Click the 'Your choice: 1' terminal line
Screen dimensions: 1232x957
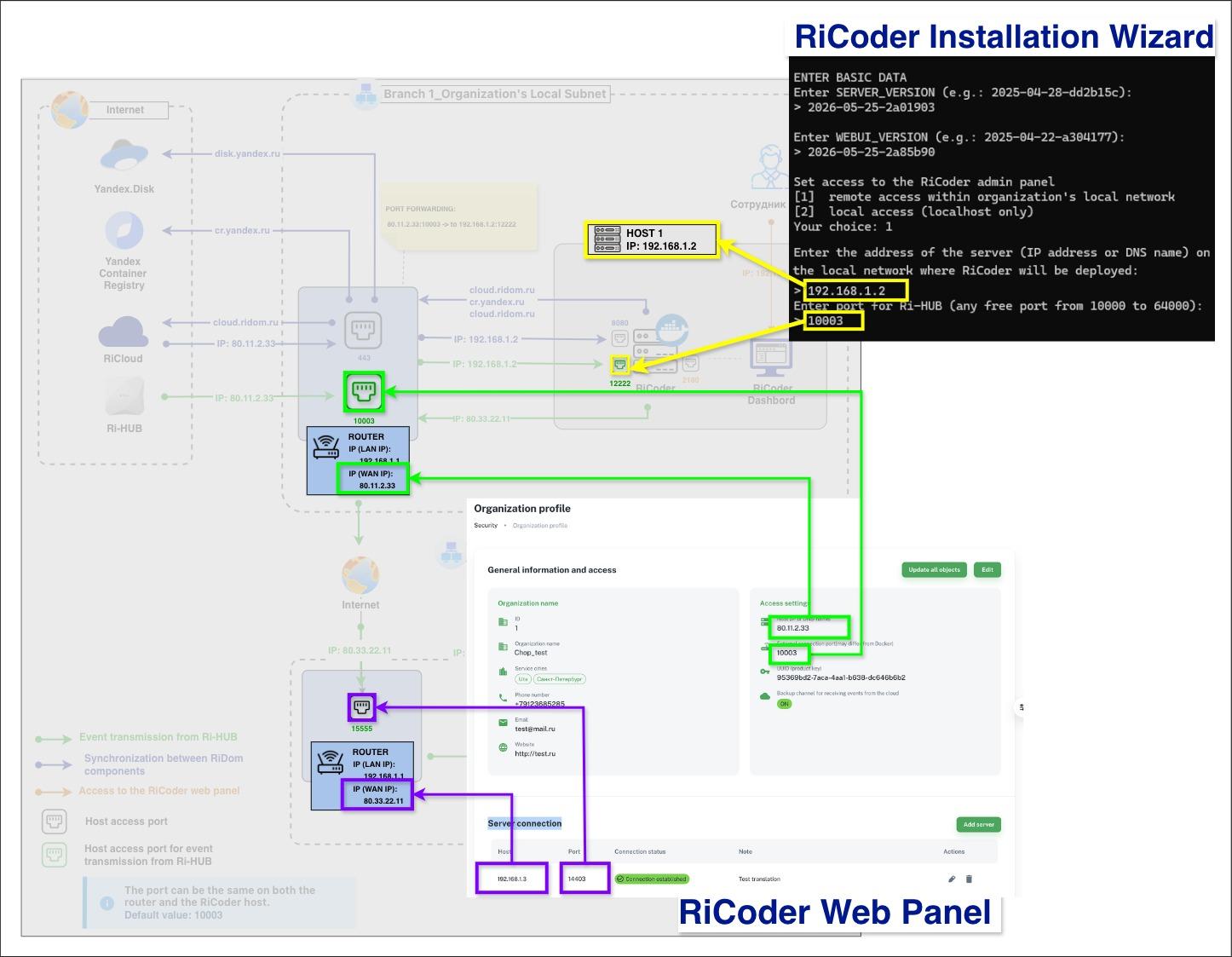point(843,227)
